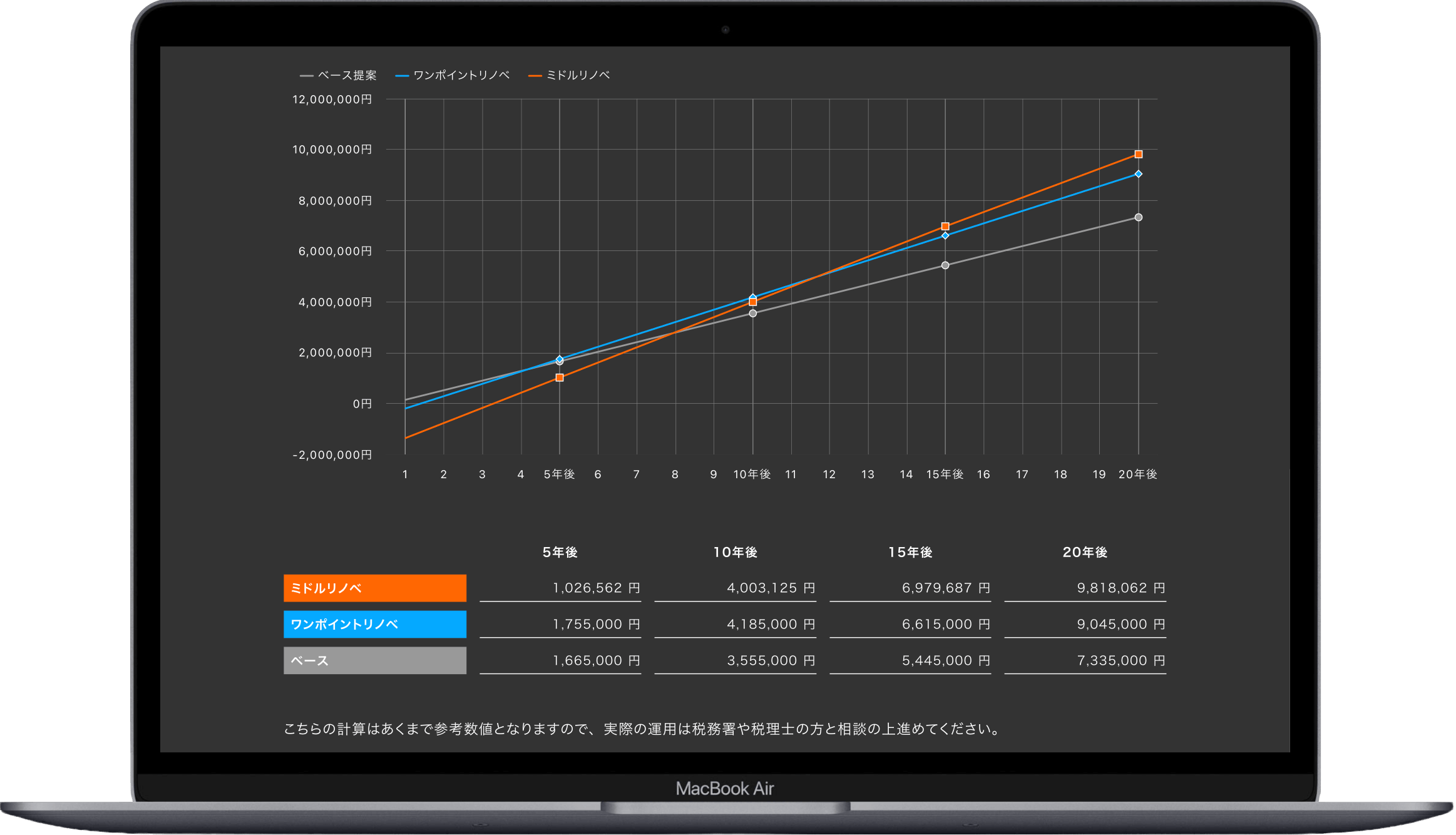
Task: Toggle ワンポイントリノベ legend entry
Action: [453, 75]
